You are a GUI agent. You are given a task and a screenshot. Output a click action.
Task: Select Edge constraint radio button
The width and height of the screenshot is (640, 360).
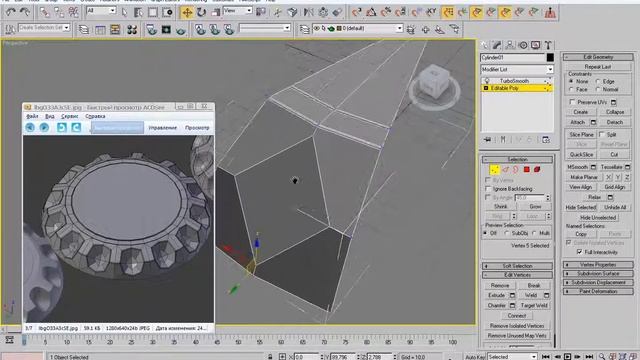598,81
